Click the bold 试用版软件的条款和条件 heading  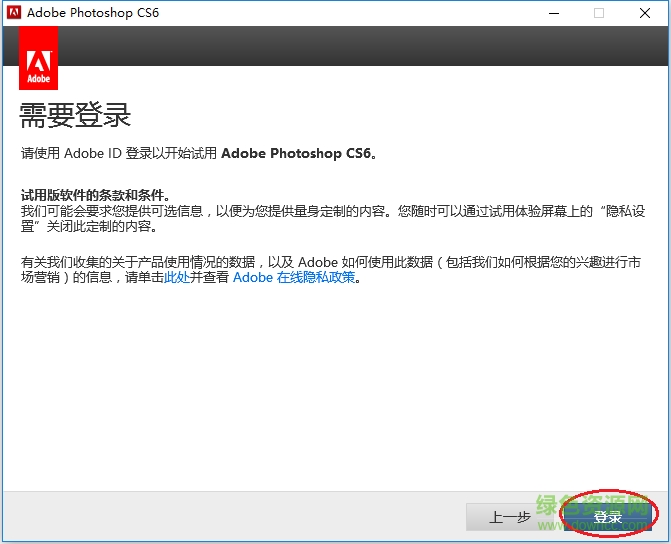click(x=95, y=194)
